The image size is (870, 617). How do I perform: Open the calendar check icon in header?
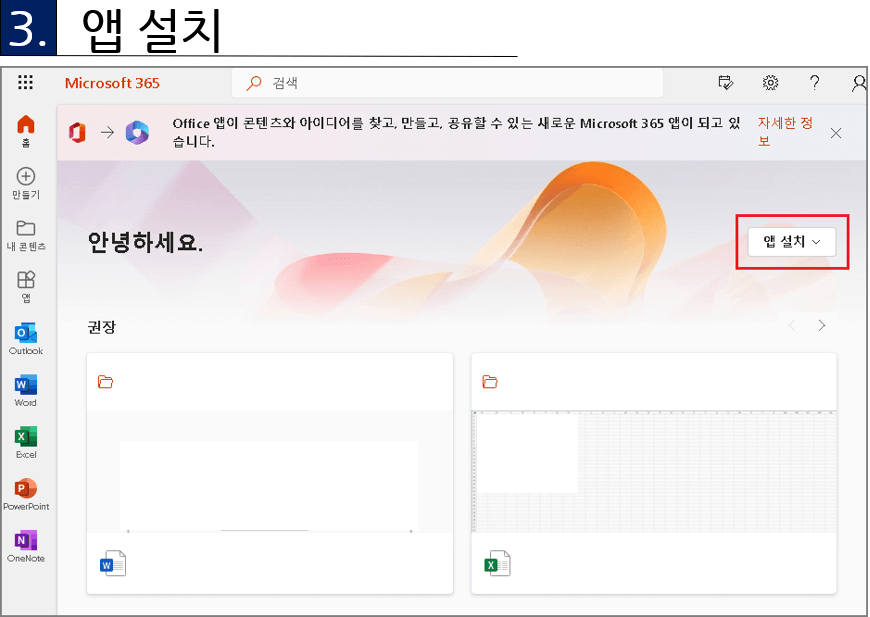tap(726, 83)
